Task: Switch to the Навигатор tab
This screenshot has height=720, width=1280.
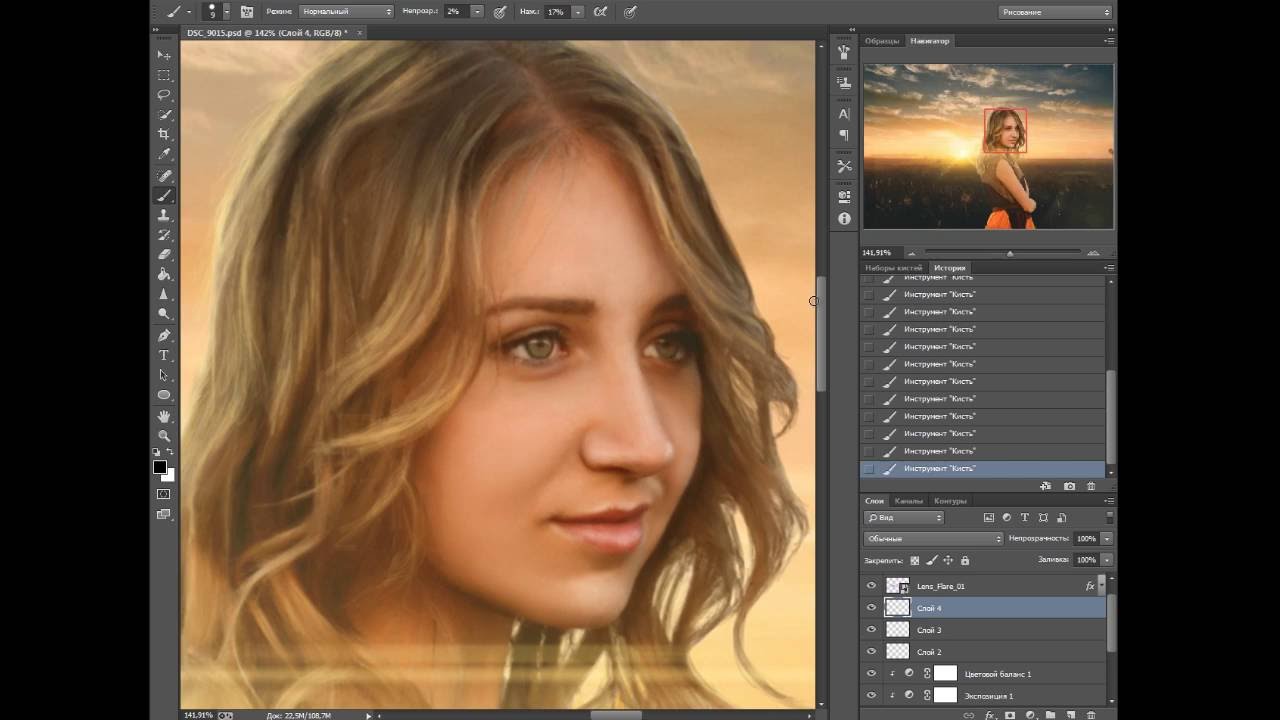Action: point(930,41)
